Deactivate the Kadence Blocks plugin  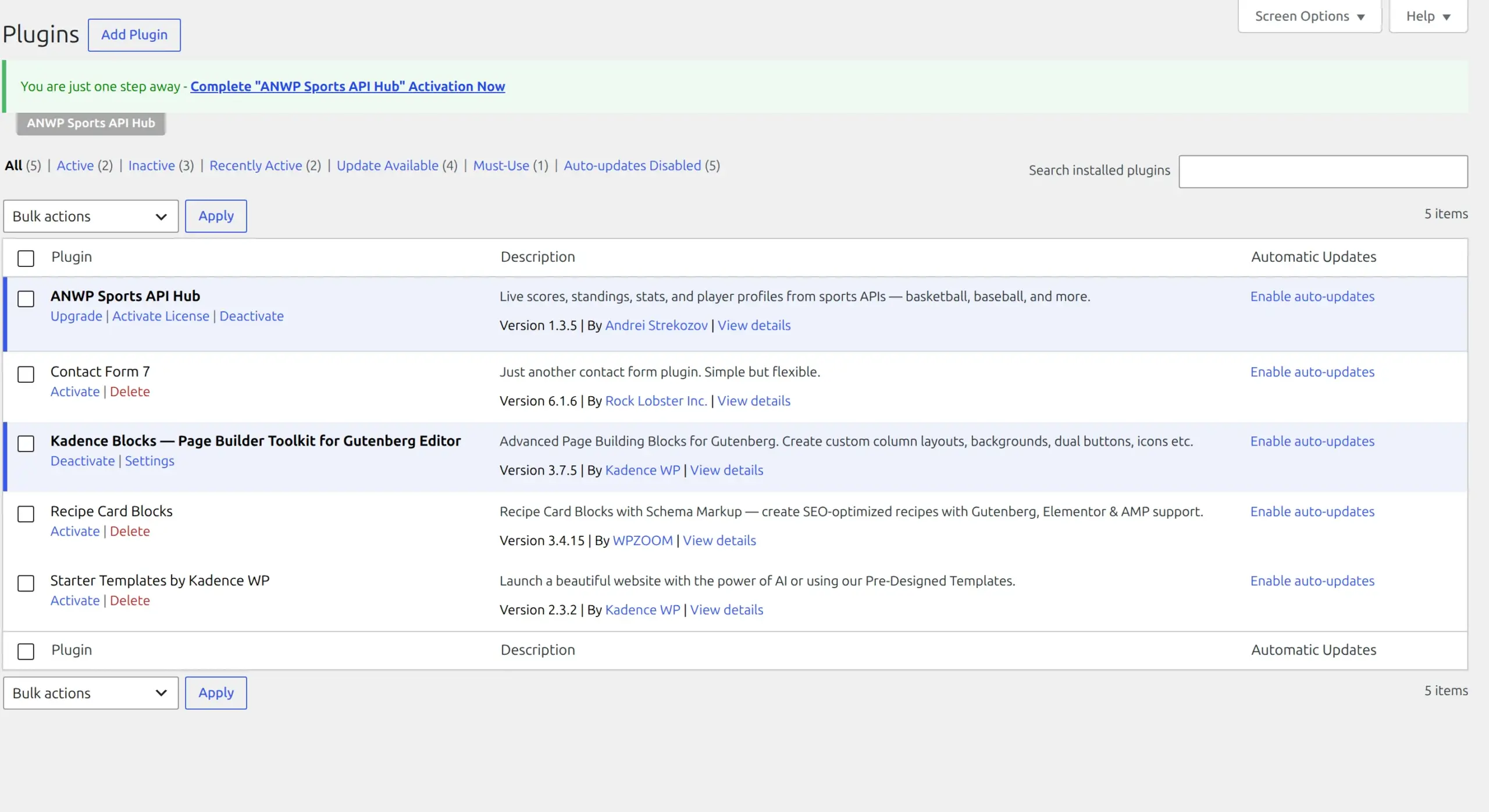tap(83, 461)
